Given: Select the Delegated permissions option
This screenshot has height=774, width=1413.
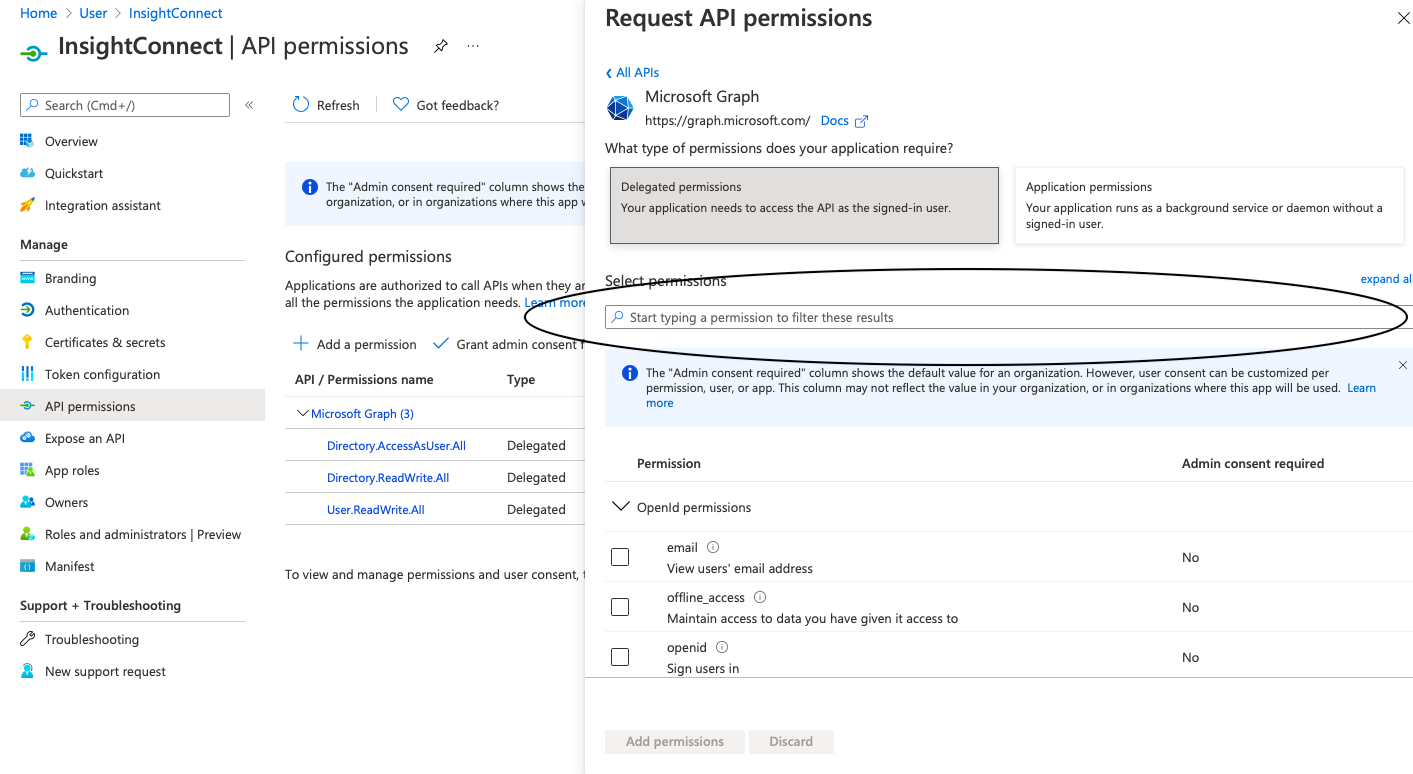Looking at the screenshot, I should 804,205.
